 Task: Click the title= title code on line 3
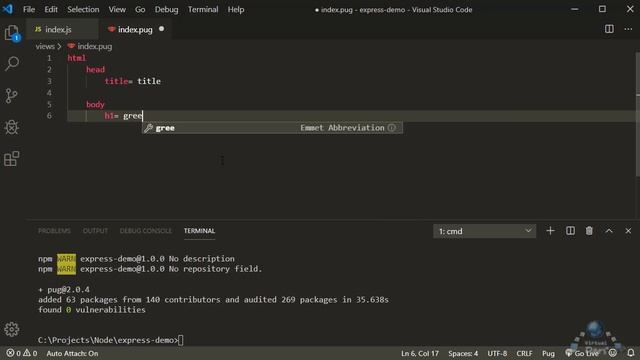coord(133,81)
